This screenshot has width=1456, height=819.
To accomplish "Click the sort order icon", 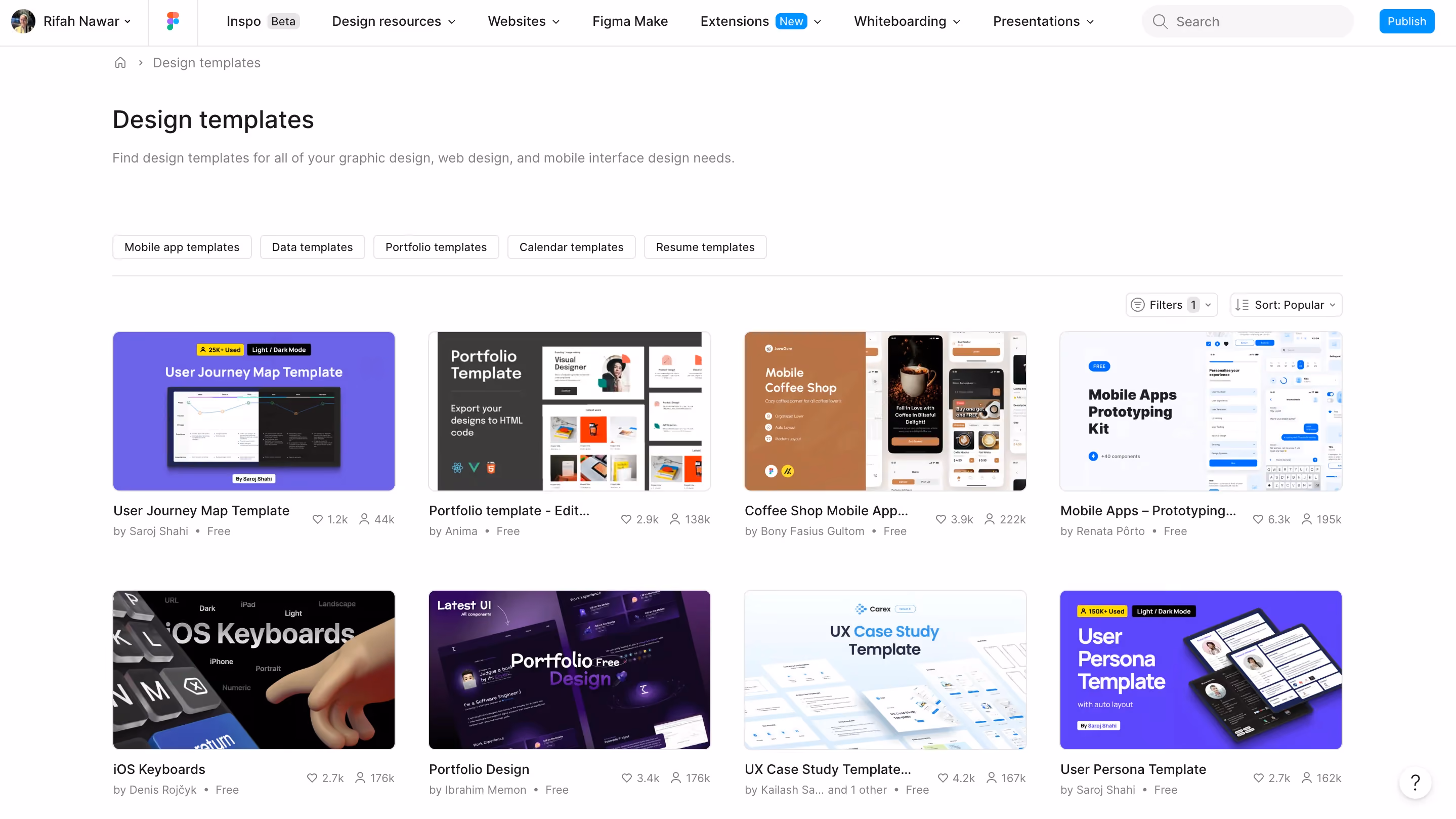I will [x=1242, y=305].
